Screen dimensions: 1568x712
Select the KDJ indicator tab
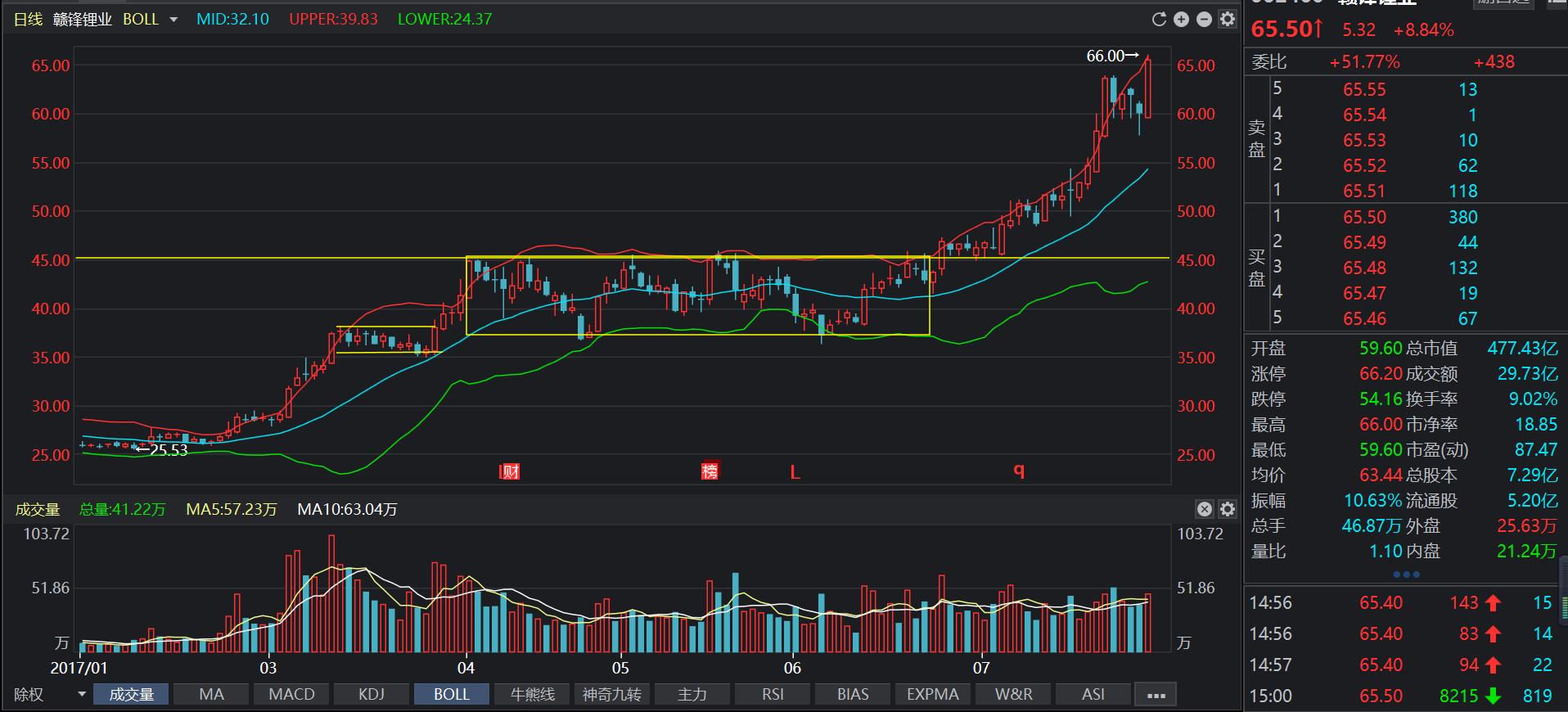click(x=372, y=695)
